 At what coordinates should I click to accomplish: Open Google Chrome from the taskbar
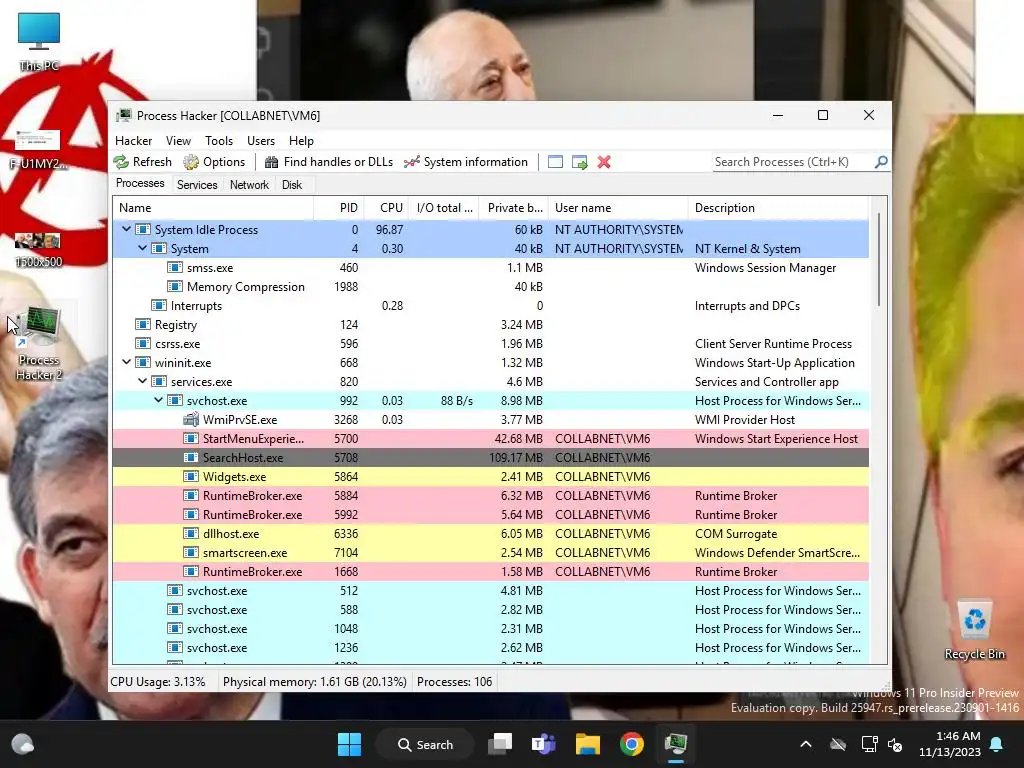(x=632, y=744)
